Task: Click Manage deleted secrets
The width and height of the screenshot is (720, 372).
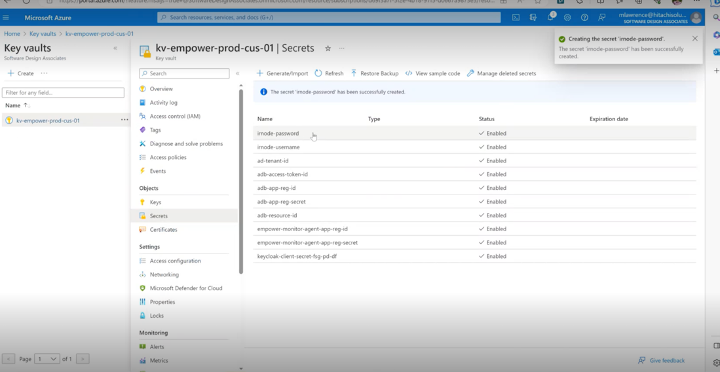Action: (501, 73)
